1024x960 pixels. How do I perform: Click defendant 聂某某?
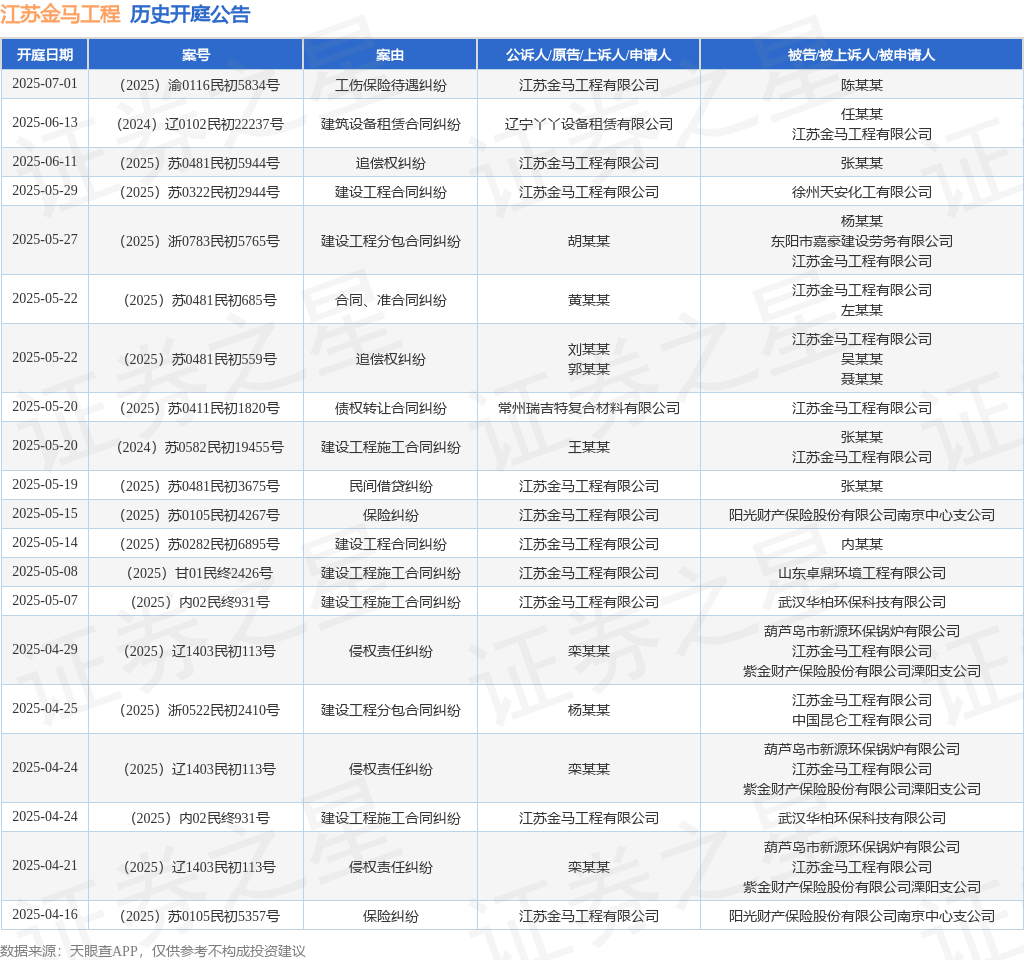pyautogui.click(x=861, y=379)
